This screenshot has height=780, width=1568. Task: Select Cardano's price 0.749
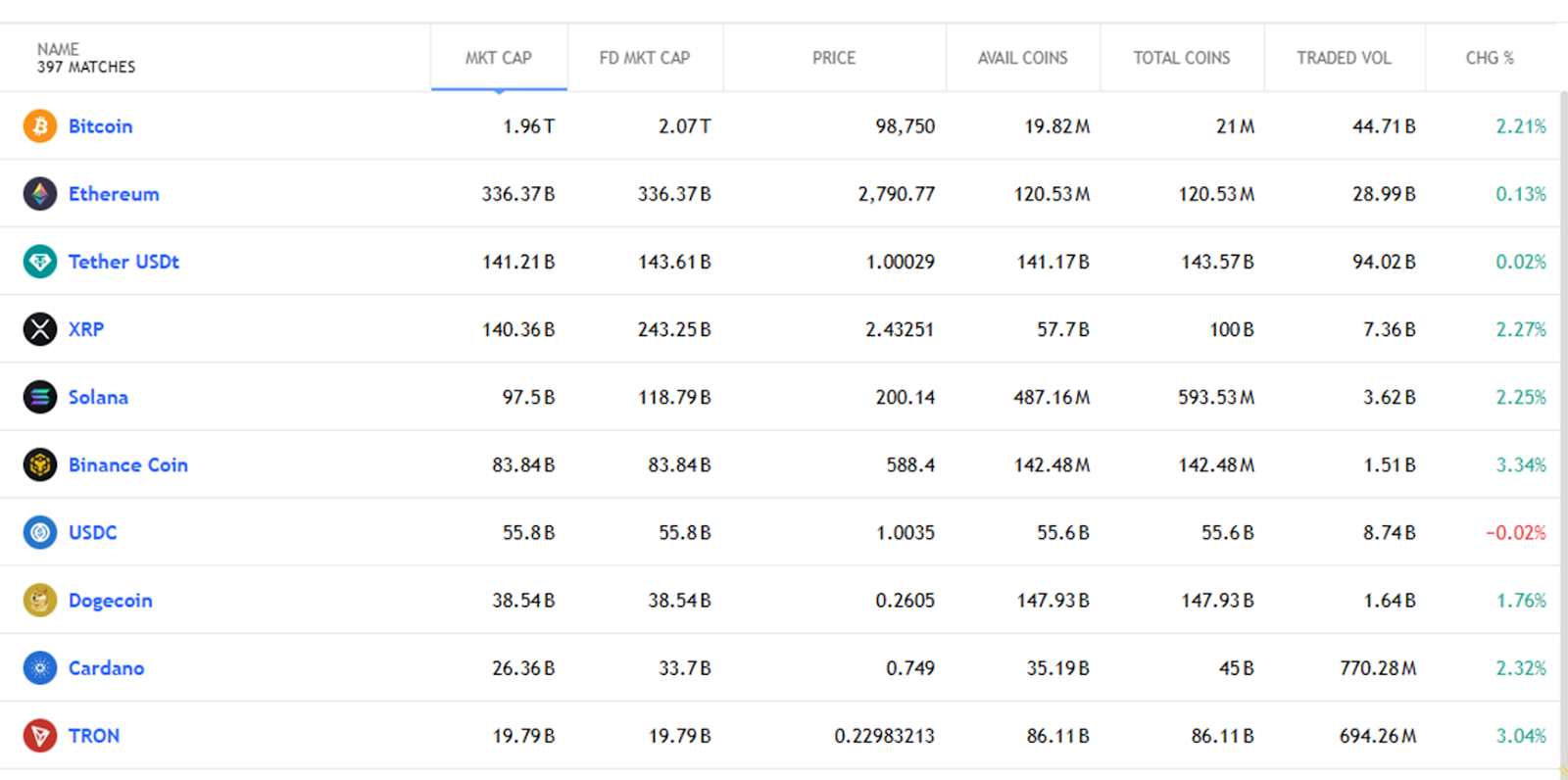tap(910, 668)
